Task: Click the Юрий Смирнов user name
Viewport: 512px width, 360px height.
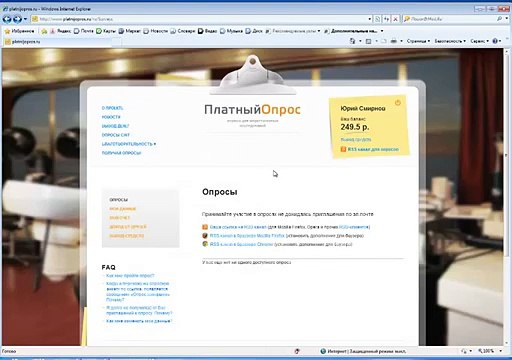Action: tap(363, 108)
